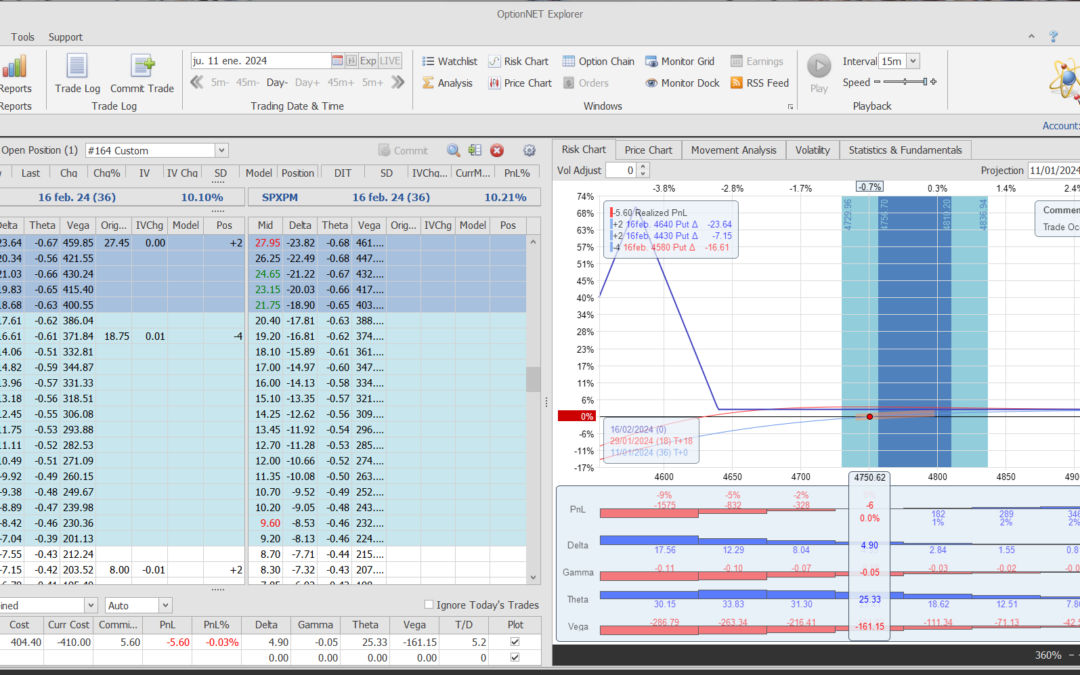Click the red delete position icon
The height and width of the screenshot is (675, 1080).
pos(497,150)
